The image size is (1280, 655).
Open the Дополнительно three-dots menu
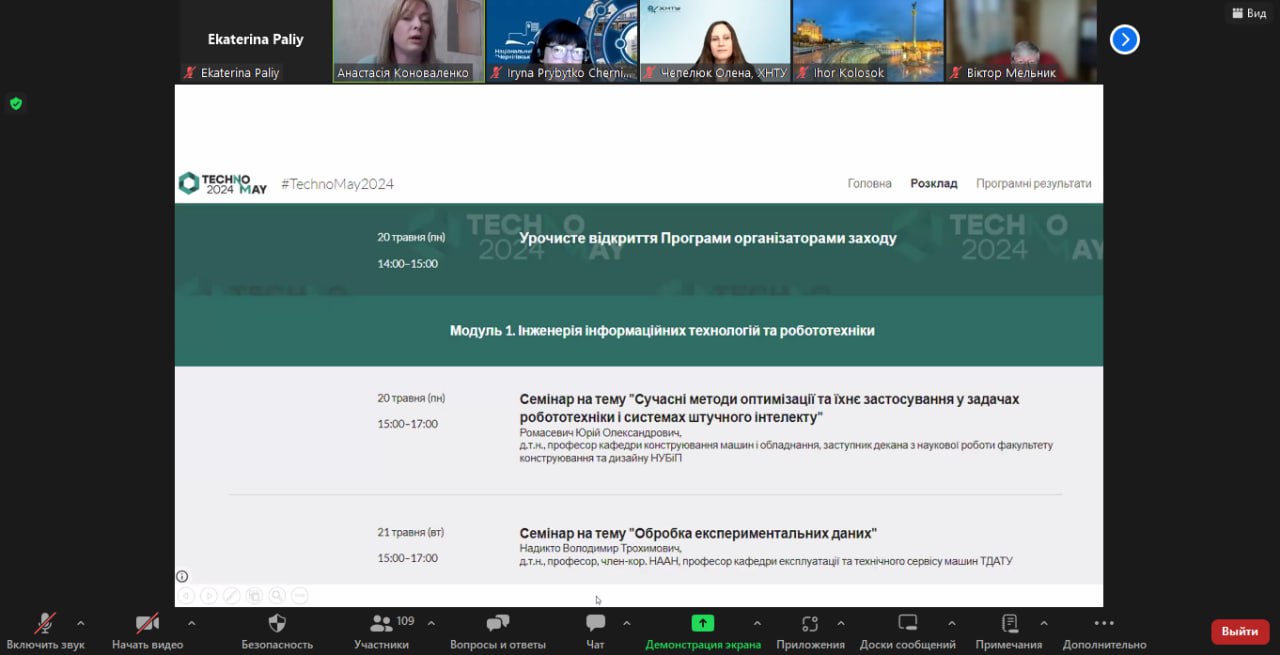(x=1104, y=632)
